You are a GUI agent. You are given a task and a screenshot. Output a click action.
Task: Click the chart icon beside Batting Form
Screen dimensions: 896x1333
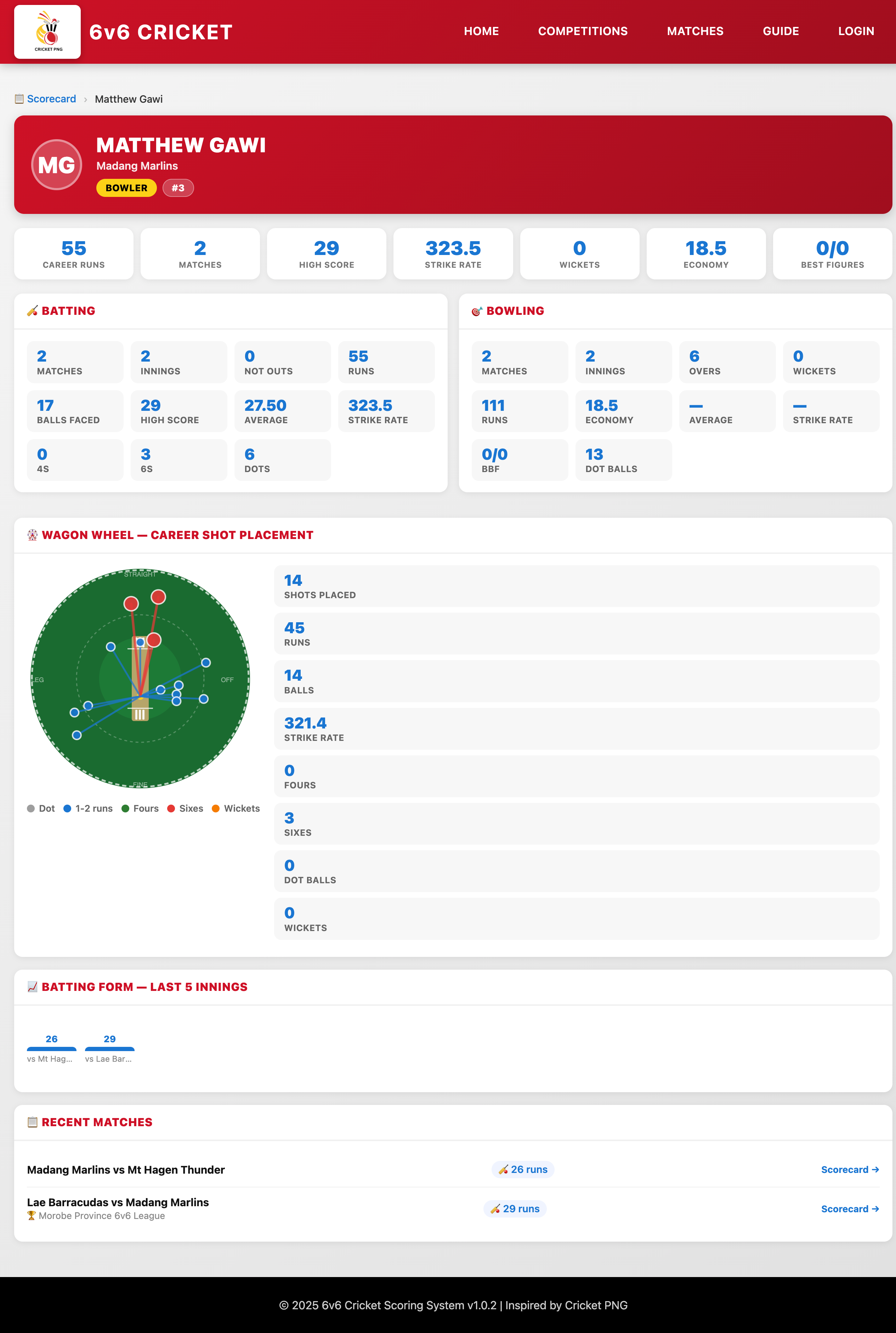[x=33, y=987]
